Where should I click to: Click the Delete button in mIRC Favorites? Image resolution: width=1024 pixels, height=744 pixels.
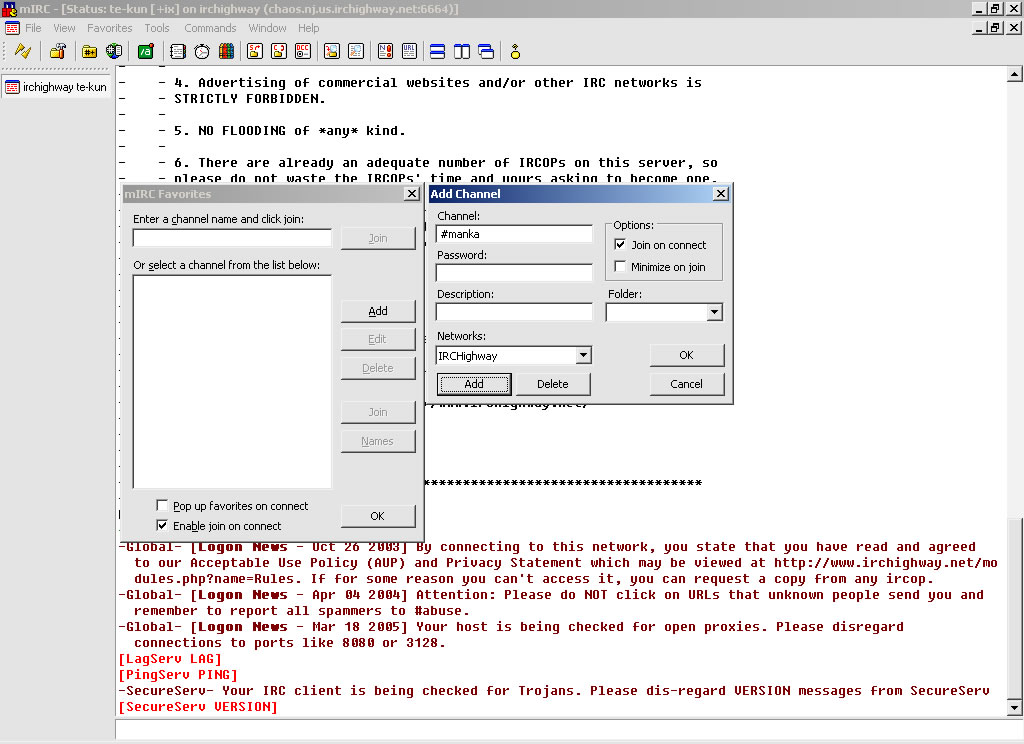(x=377, y=368)
